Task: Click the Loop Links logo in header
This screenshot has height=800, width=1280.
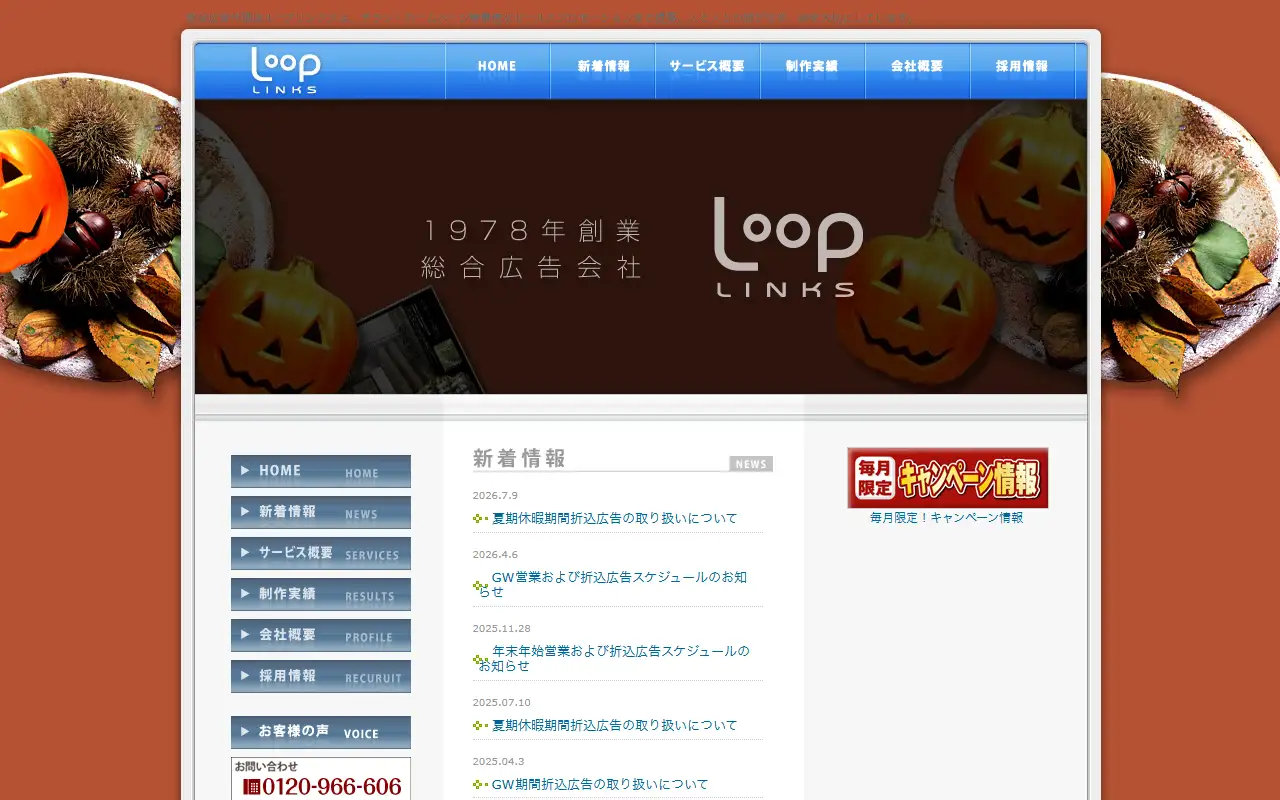Action: [x=285, y=70]
